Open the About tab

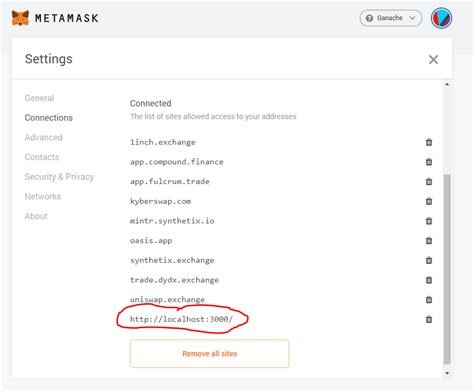pos(36,216)
